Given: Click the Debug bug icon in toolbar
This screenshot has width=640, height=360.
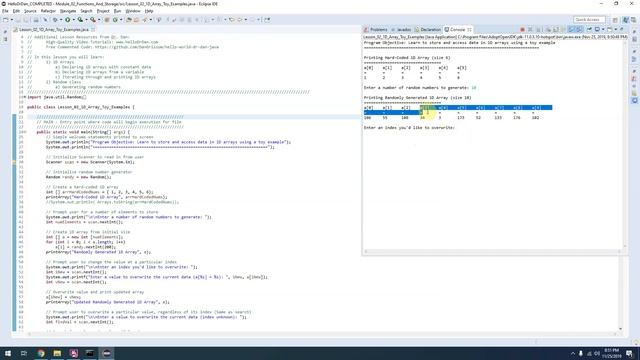Looking at the screenshot, I should coord(55,20).
